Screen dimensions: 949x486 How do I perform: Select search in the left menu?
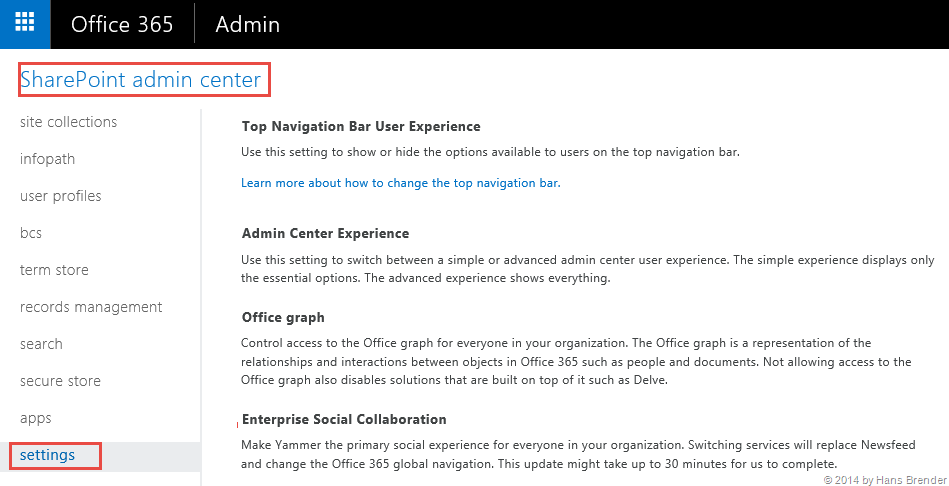click(41, 344)
